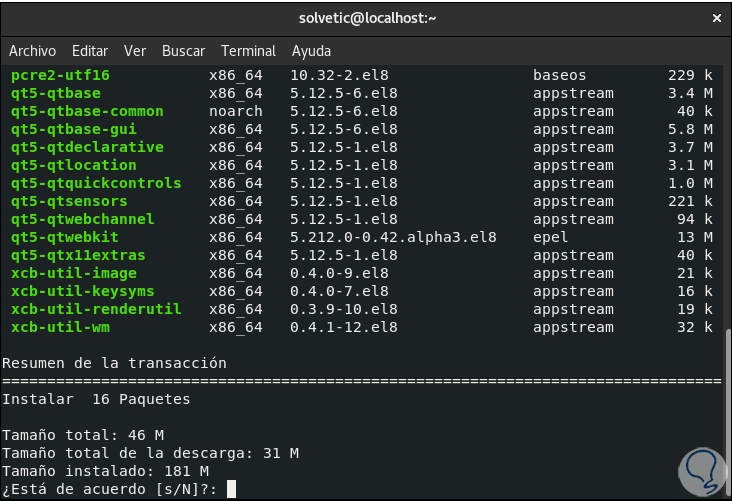The width and height of the screenshot is (732, 502).
Task: Close the terminal window
Action: click(715, 17)
